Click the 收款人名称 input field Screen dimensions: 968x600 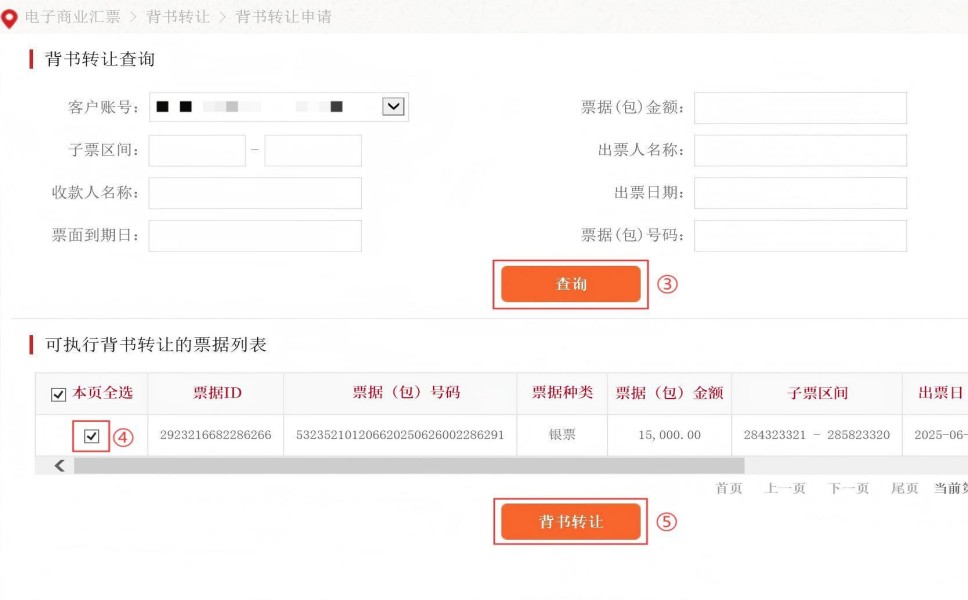pos(255,193)
